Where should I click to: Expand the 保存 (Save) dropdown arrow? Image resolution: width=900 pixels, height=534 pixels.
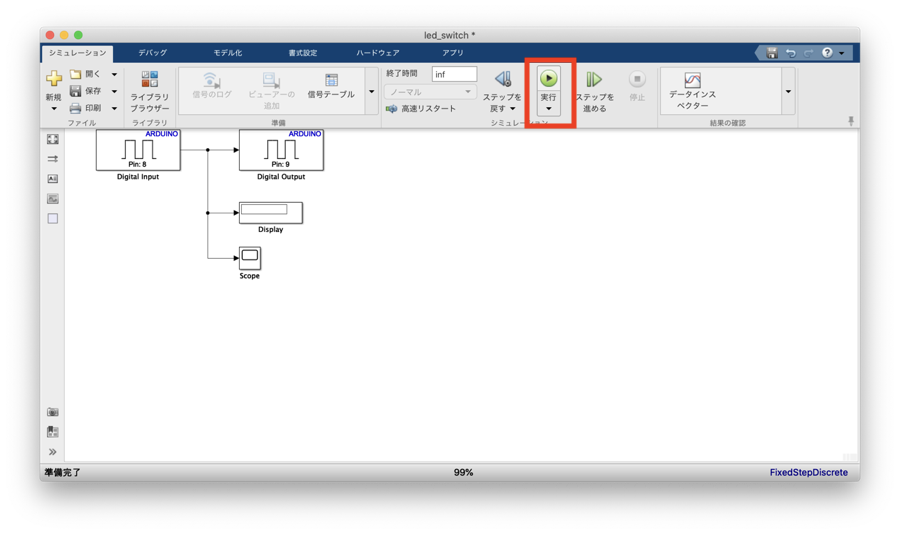pos(114,91)
